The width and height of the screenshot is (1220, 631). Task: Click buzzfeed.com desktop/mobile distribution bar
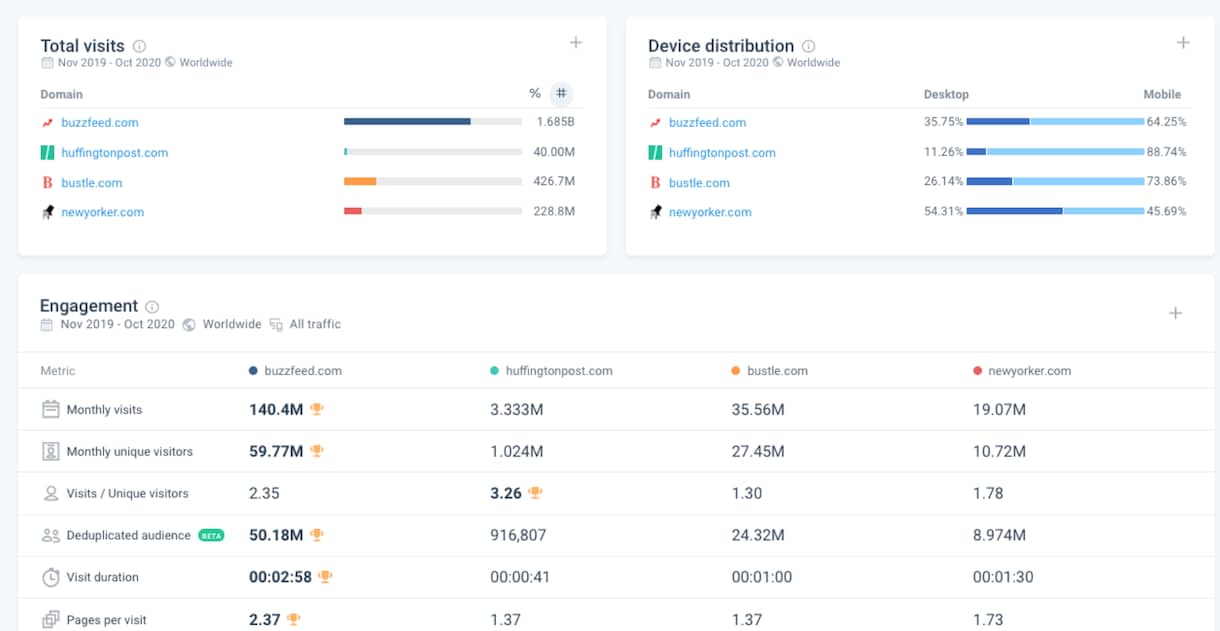tap(1055, 122)
